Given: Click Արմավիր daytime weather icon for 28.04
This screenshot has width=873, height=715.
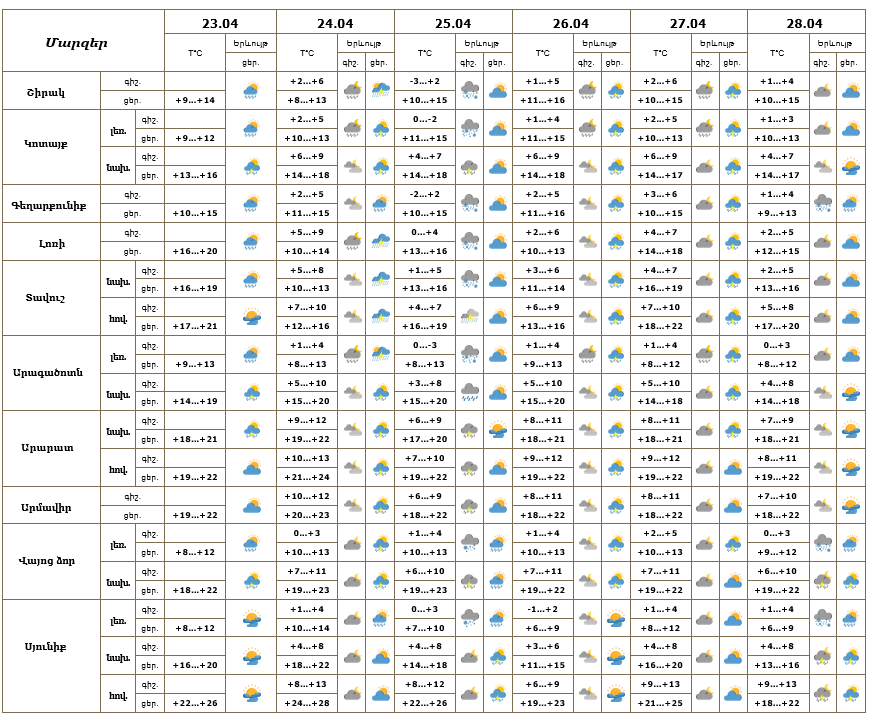Looking at the screenshot, I should [x=850, y=506].
